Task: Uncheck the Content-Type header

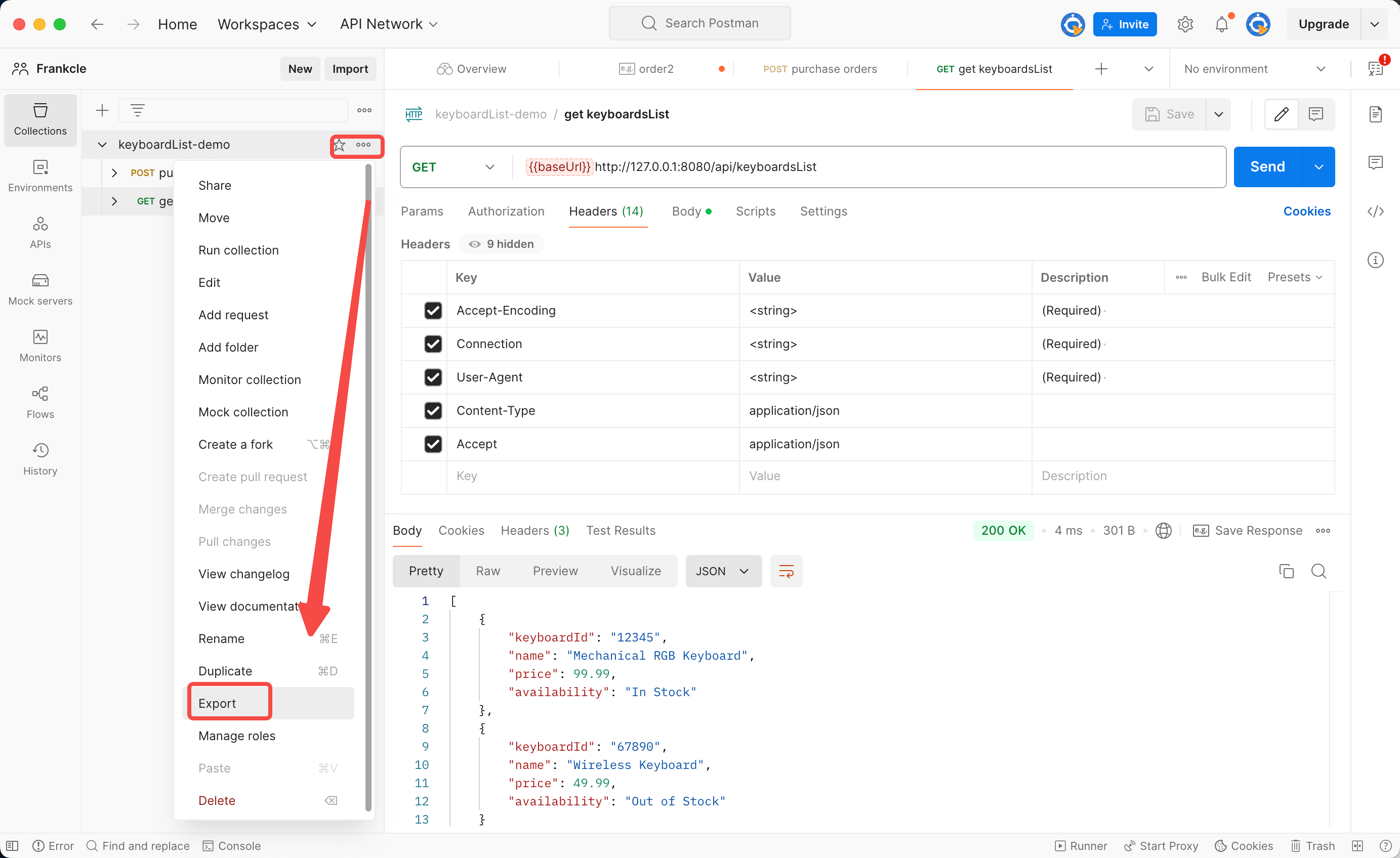Action: coord(433,411)
